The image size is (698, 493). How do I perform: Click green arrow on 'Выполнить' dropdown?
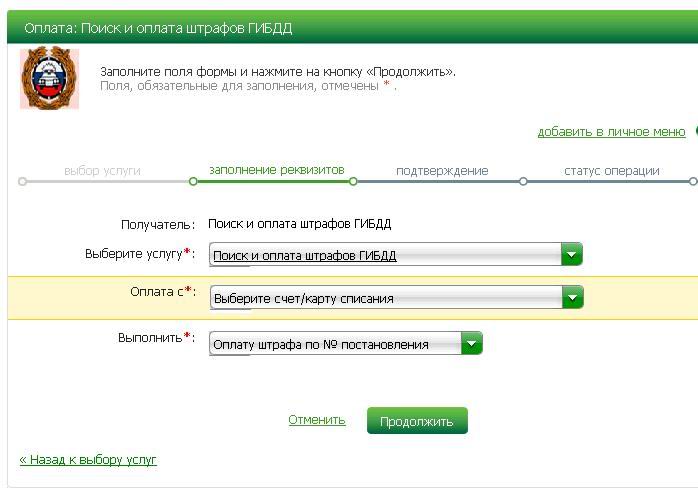(471, 344)
